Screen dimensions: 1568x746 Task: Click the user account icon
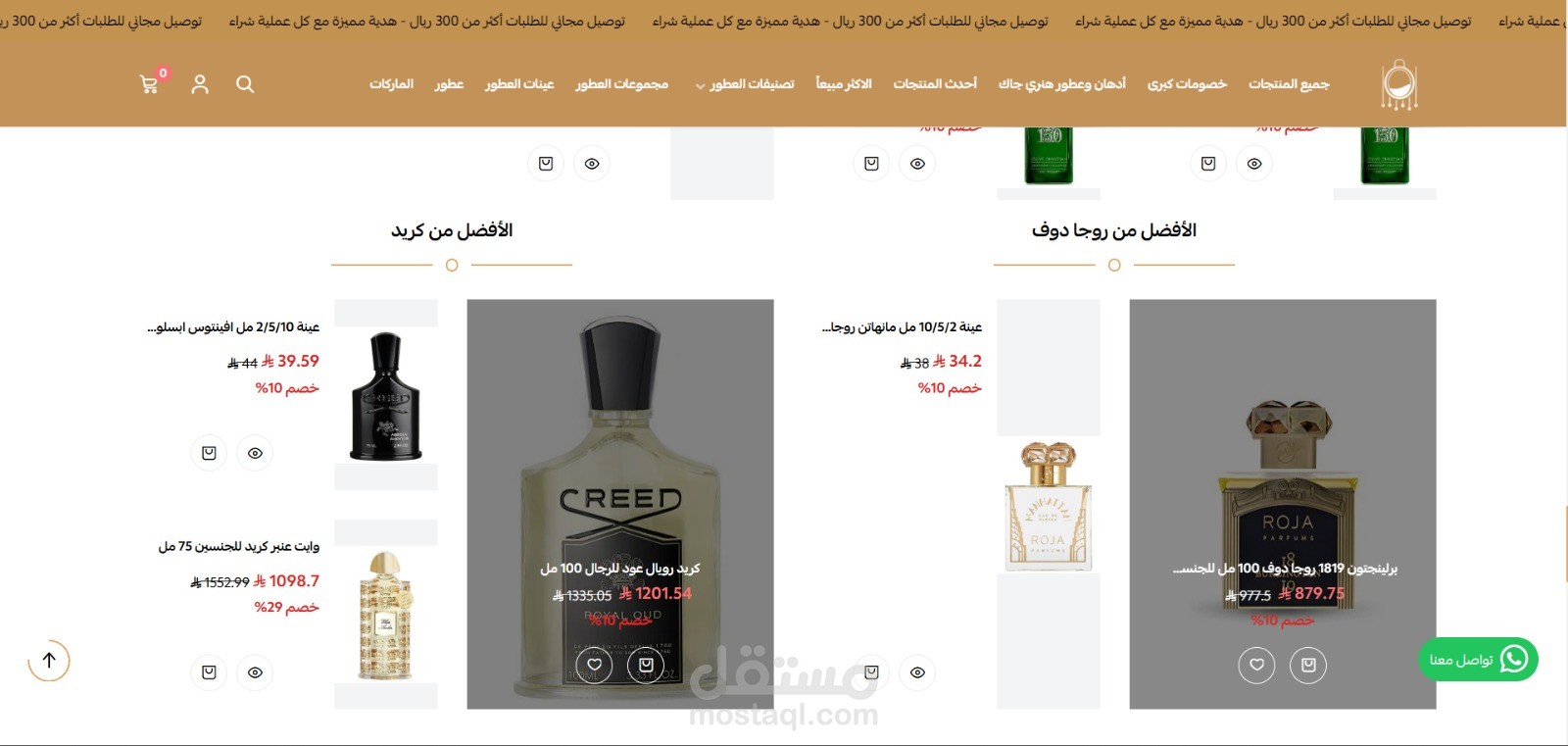[200, 84]
